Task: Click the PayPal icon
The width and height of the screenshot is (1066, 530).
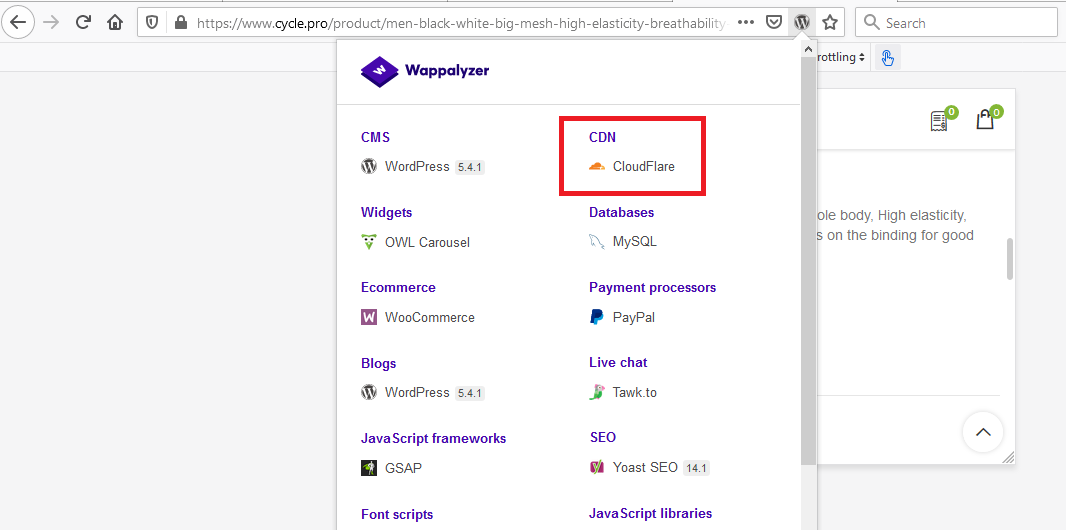Action: (x=596, y=317)
